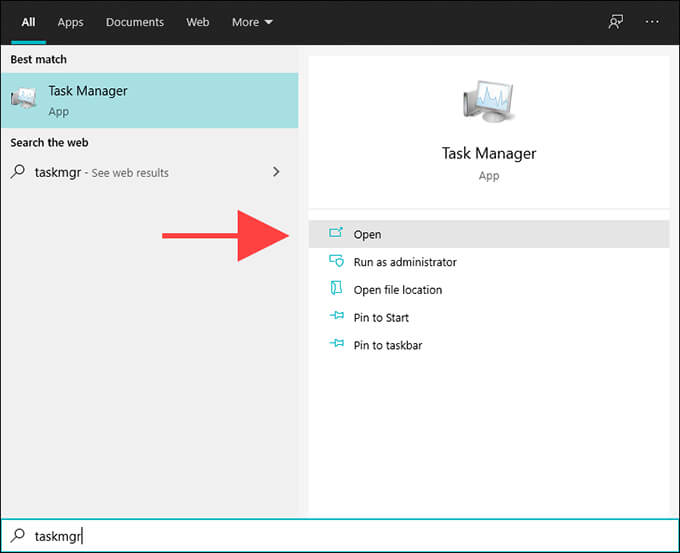Viewport: 680px width, 553px height.
Task: Expand the More dropdown filter
Action: (252, 22)
